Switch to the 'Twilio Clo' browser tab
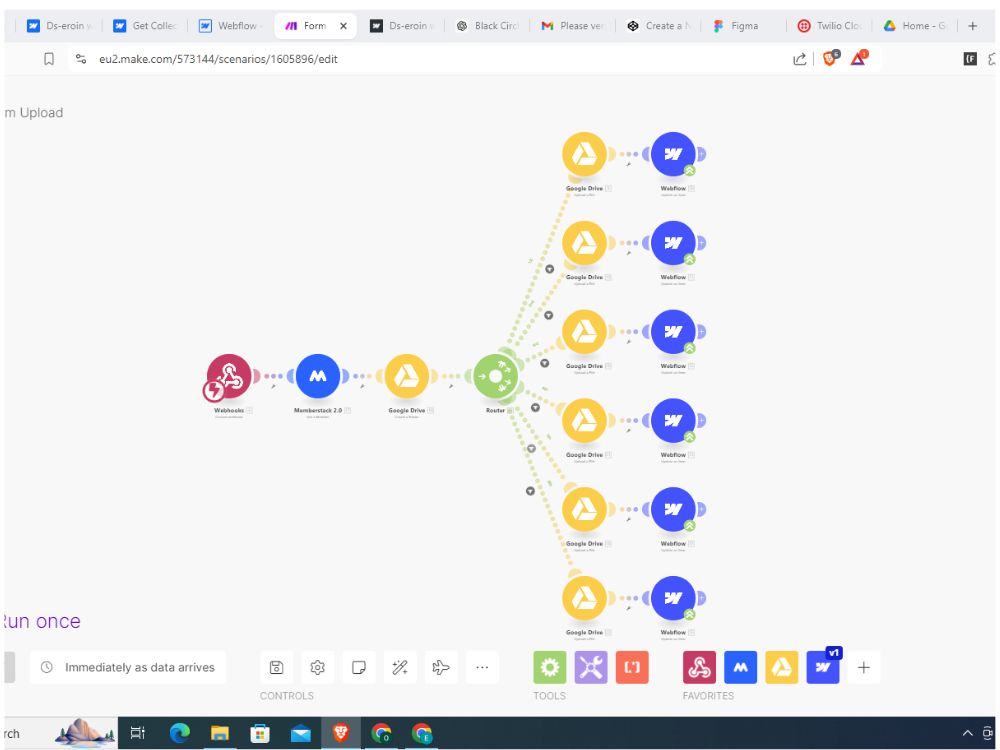The height and width of the screenshot is (750, 1000). coord(830,26)
